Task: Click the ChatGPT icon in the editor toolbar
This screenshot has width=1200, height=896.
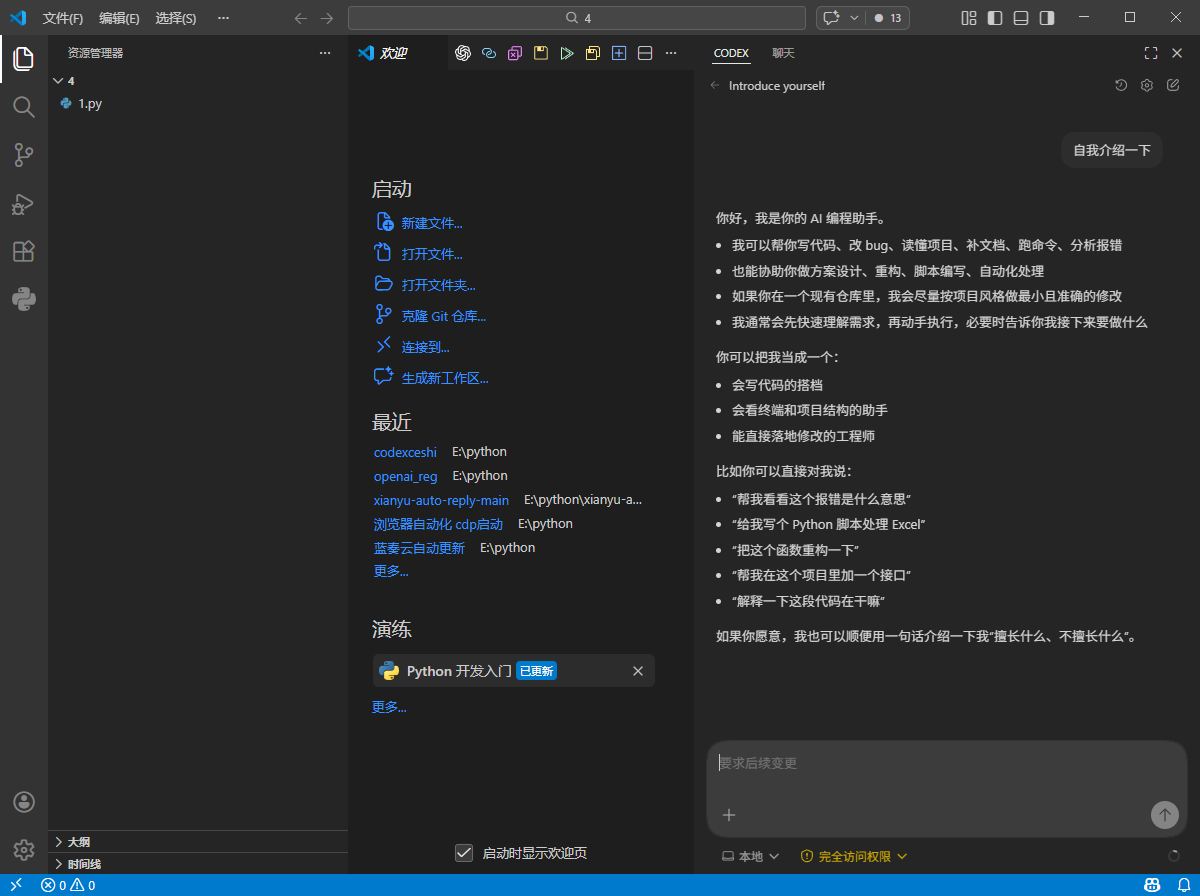Action: pos(462,52)
